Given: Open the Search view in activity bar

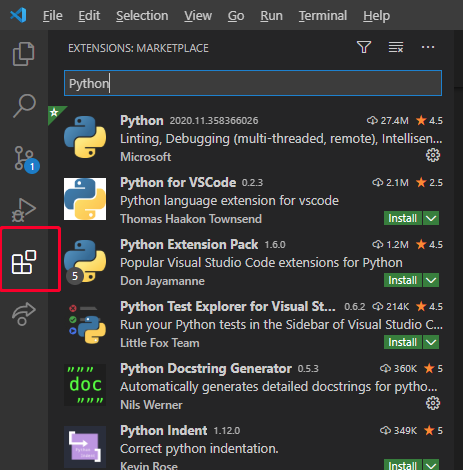Looking at the screenshot, I should tap(24, 106).
